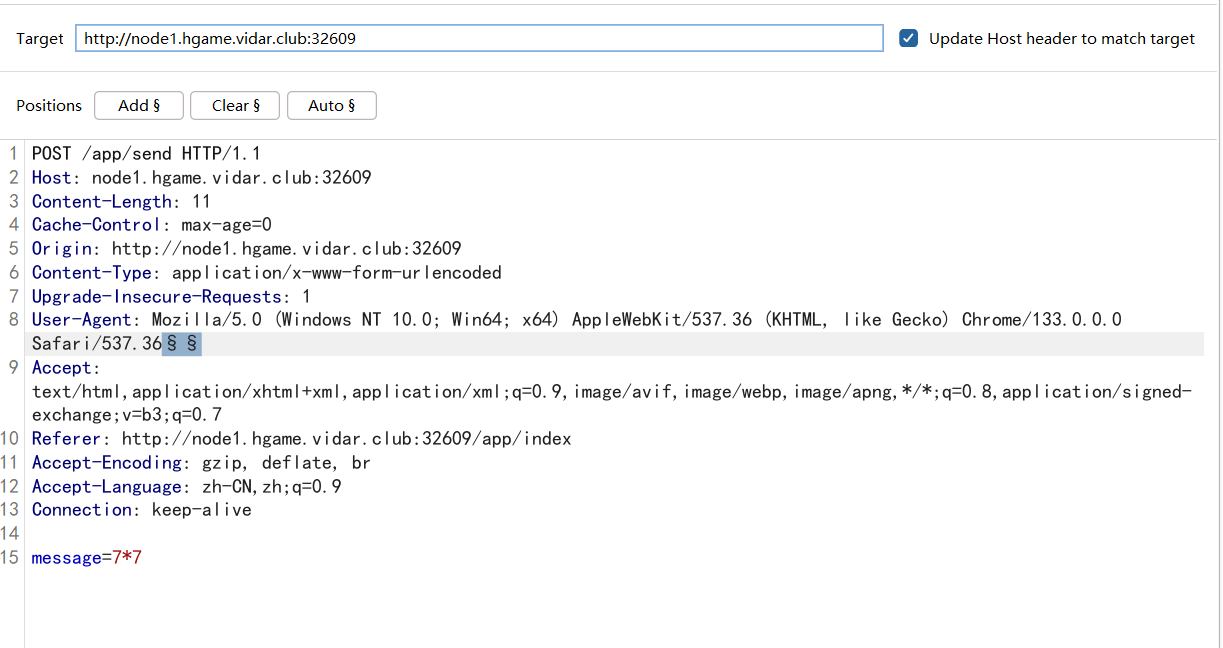Click the Content-Length value 11
This screenshot has width=1223, height=648.
tap(201, 202)
